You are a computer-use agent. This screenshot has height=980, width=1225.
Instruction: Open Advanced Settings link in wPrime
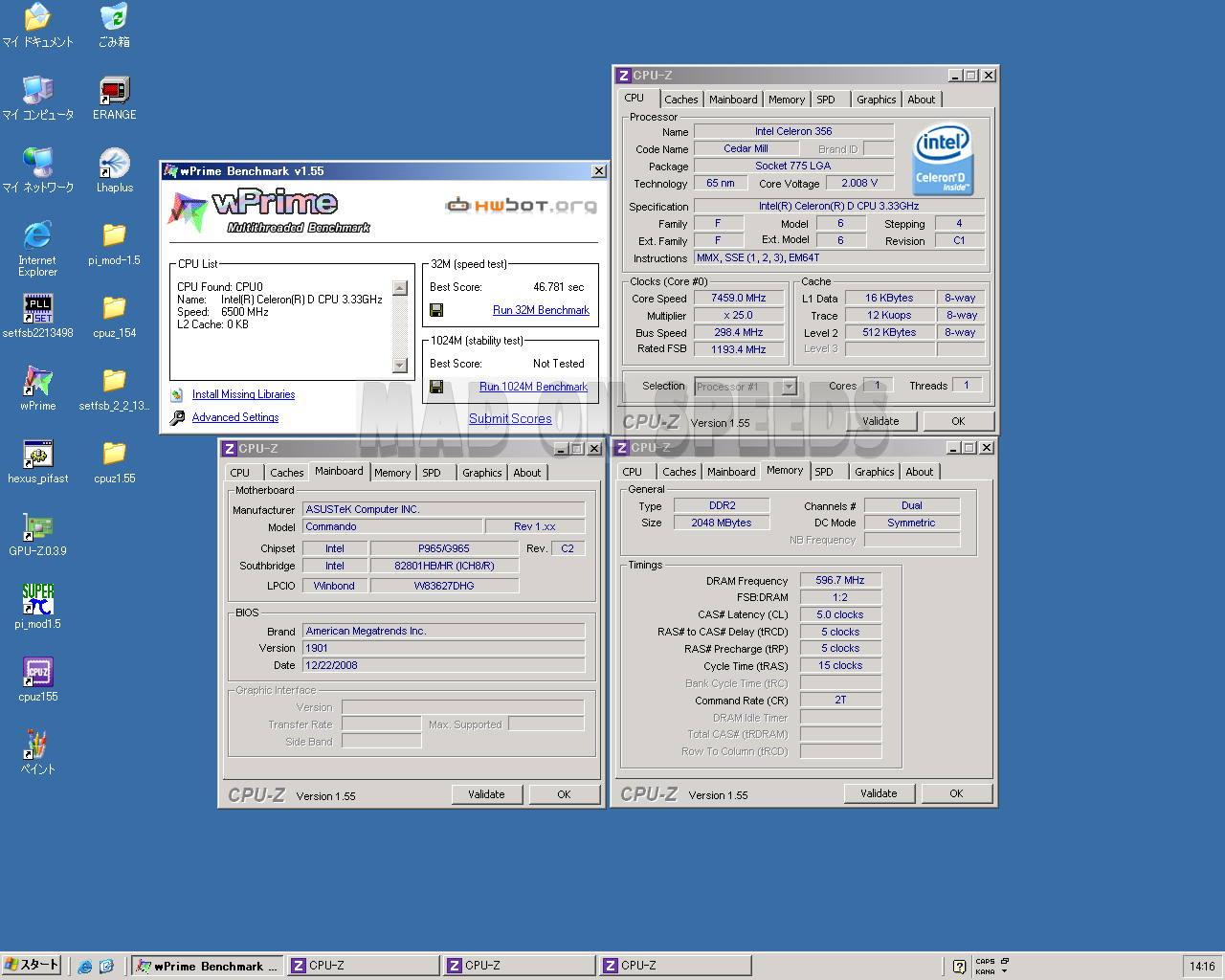click(235, 417)
